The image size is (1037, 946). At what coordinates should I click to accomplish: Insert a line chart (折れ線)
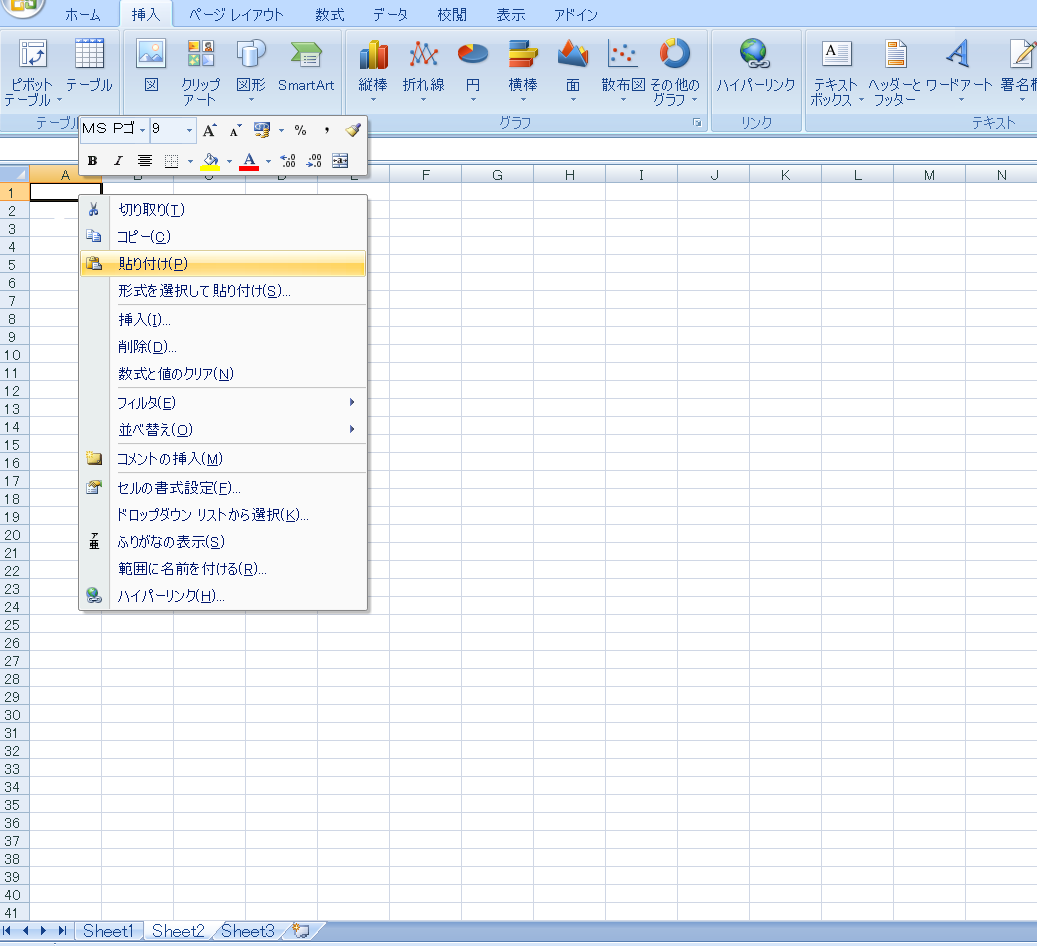tap(423, 69)
